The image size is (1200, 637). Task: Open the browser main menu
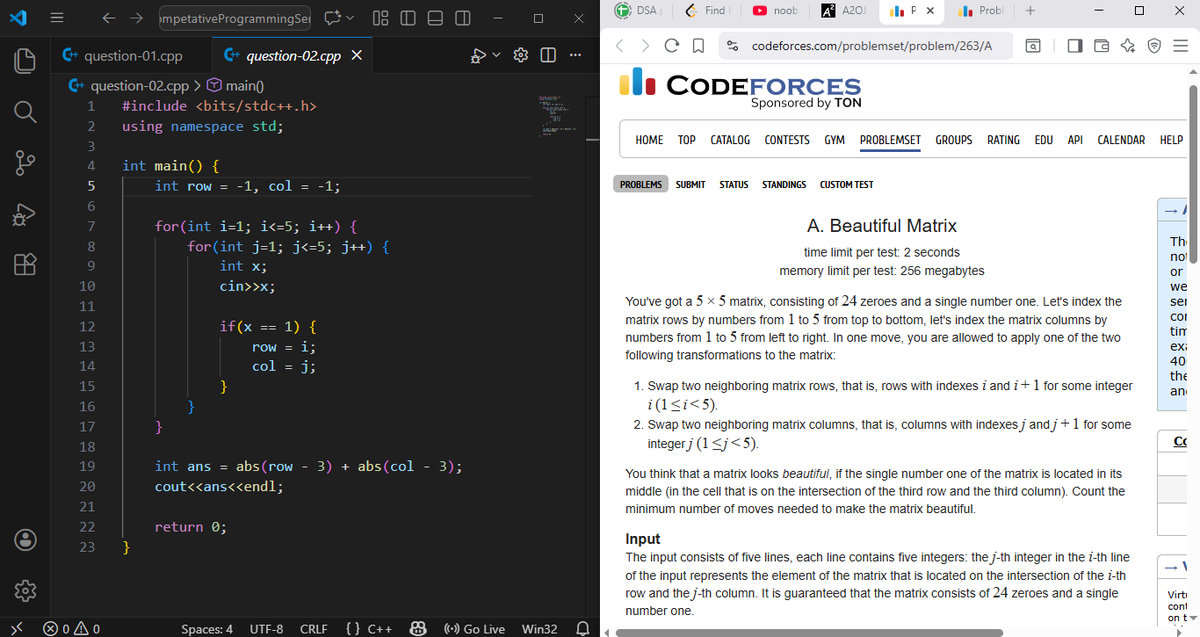point(1180,45)
